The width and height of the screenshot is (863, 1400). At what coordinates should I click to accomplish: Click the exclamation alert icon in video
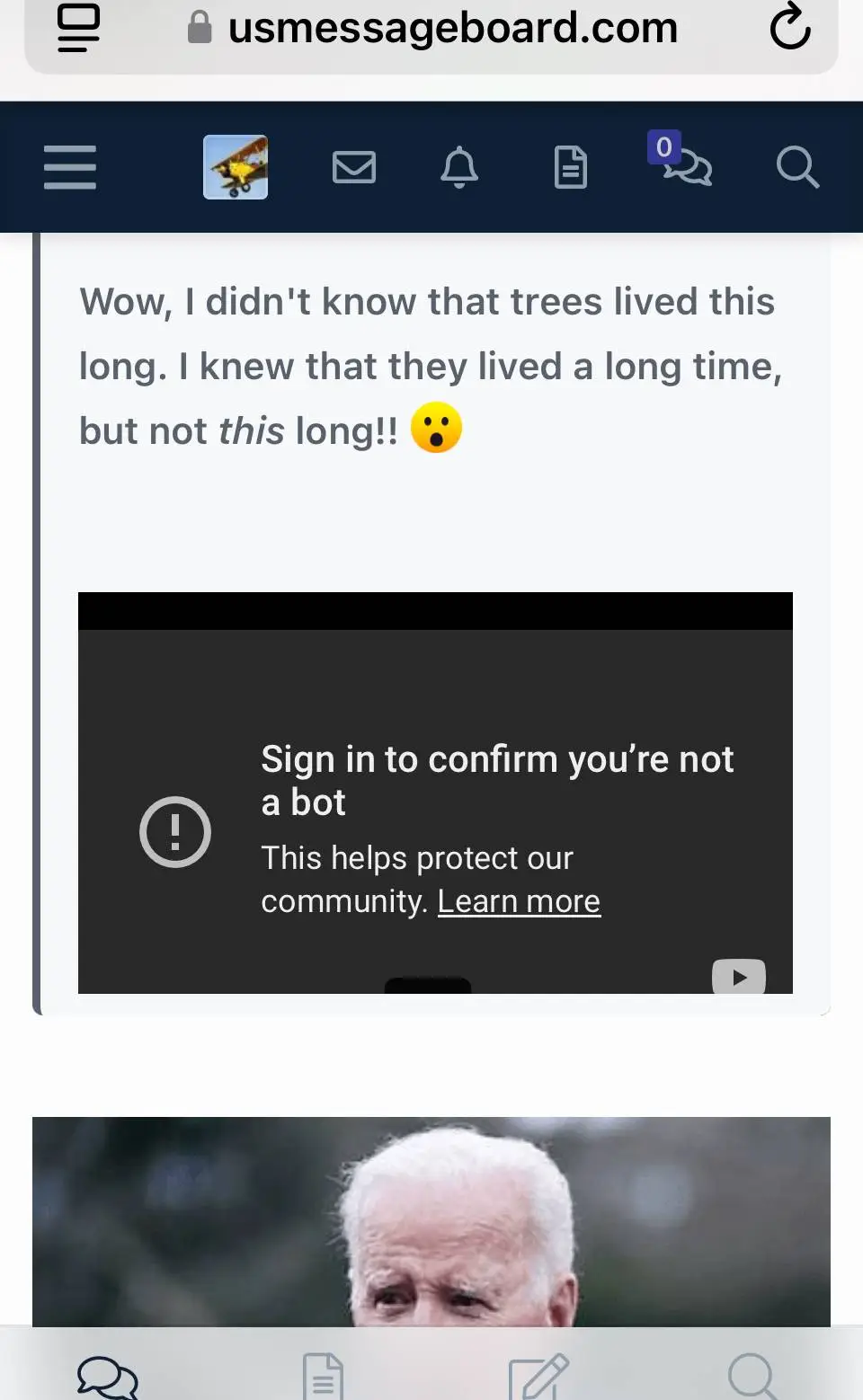tap(175, 832)
